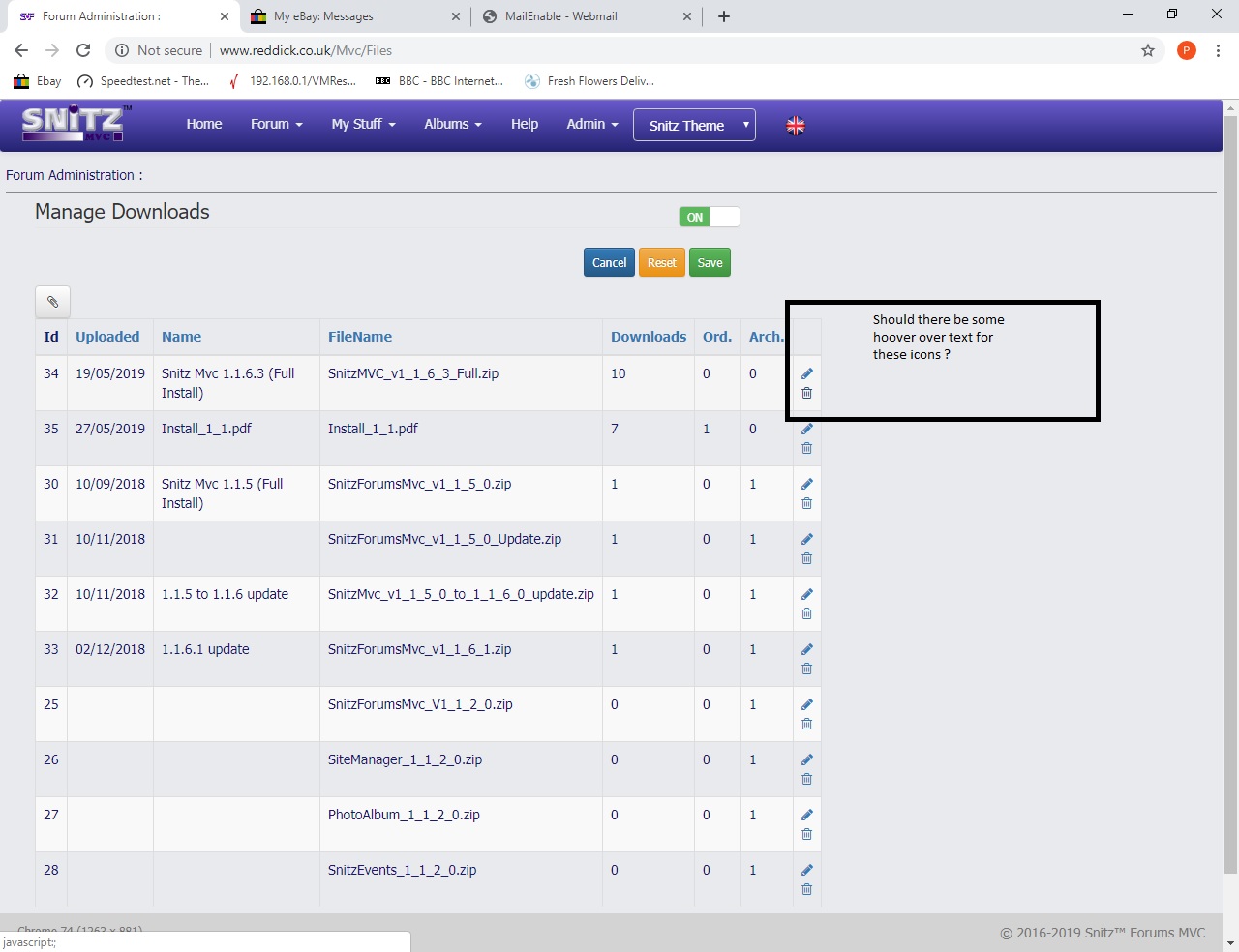
Task: Expand the Forum navigation menu
Action: (x=276, y=124)
